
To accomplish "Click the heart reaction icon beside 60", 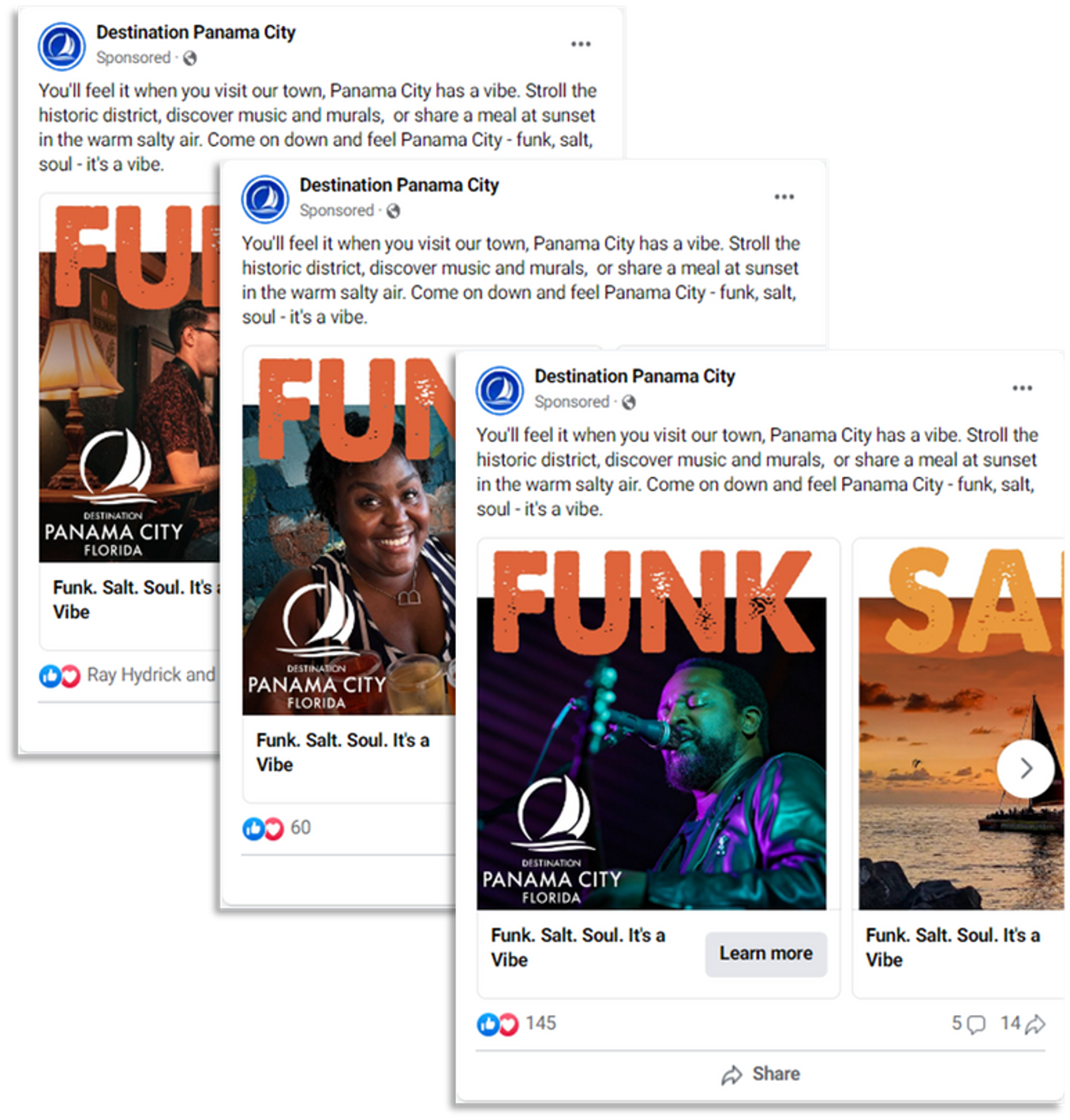I will coord(274,829).
